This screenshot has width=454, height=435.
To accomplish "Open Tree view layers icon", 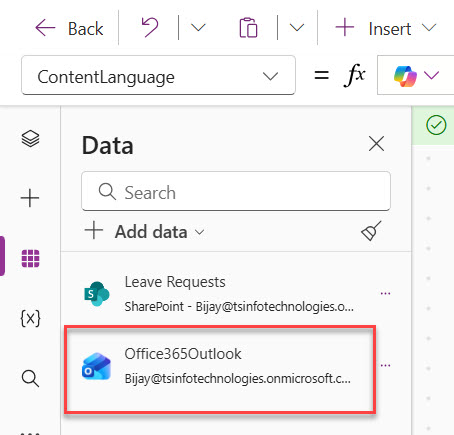I will pyautogui.click(x=30, y=138).
